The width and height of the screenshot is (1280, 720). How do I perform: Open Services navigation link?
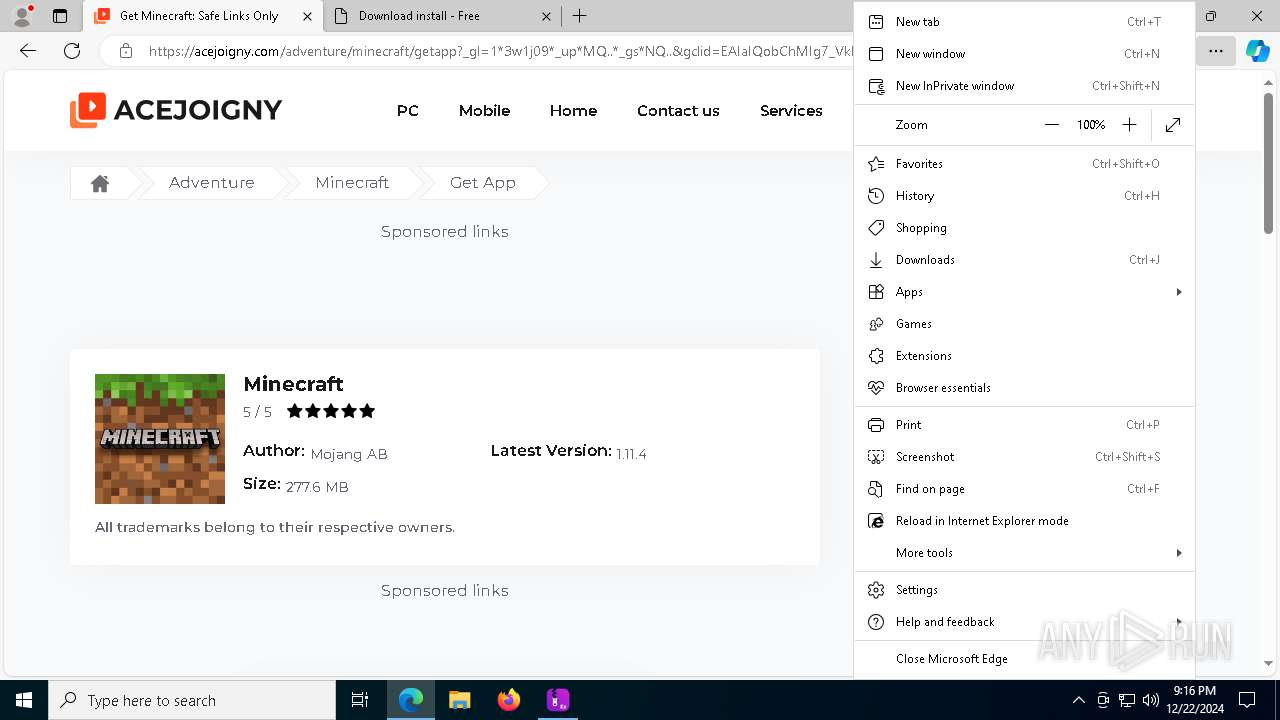click(791, 111)
